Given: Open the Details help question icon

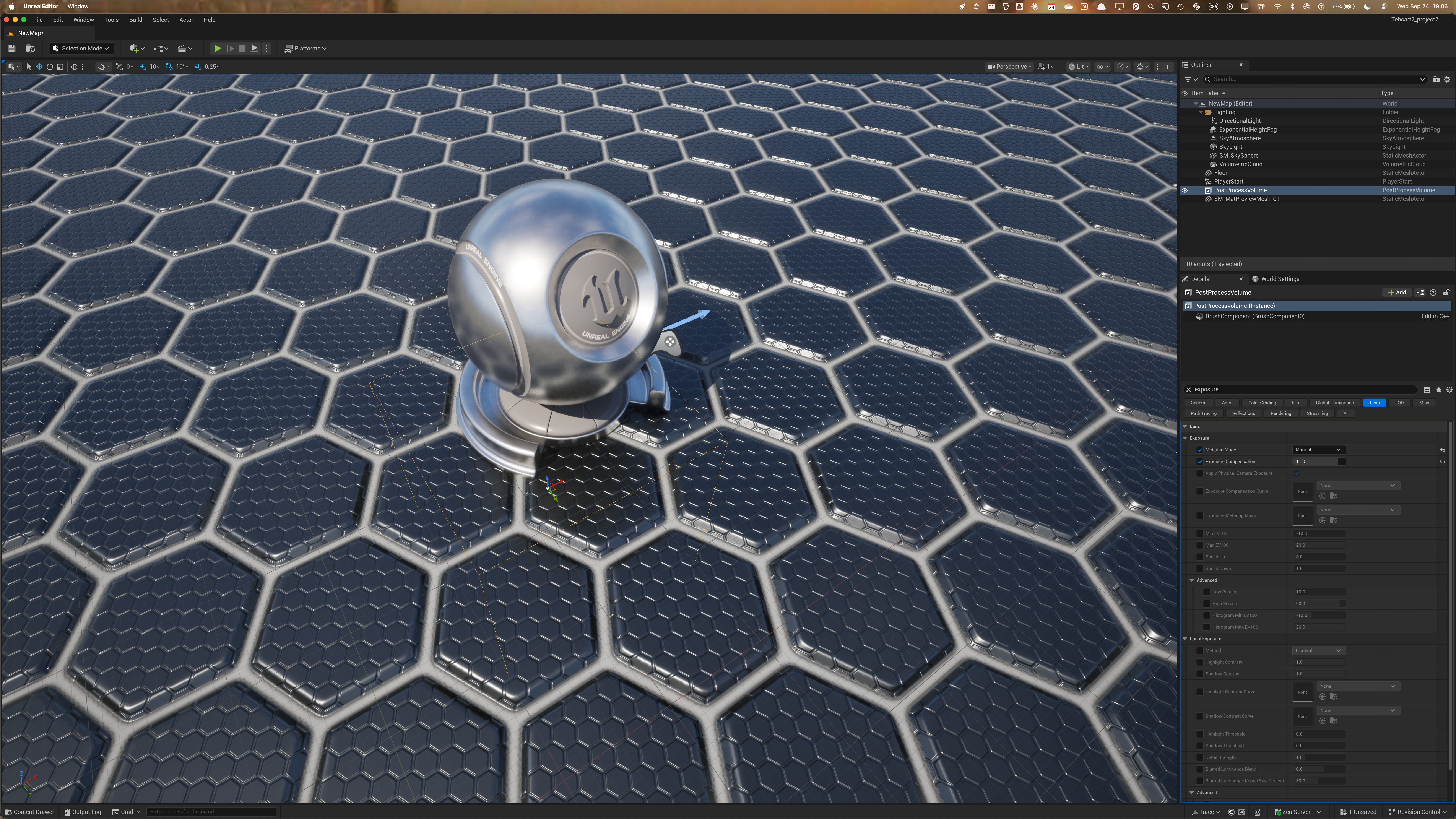Looking at the screenshot, I should (1433, 293).
